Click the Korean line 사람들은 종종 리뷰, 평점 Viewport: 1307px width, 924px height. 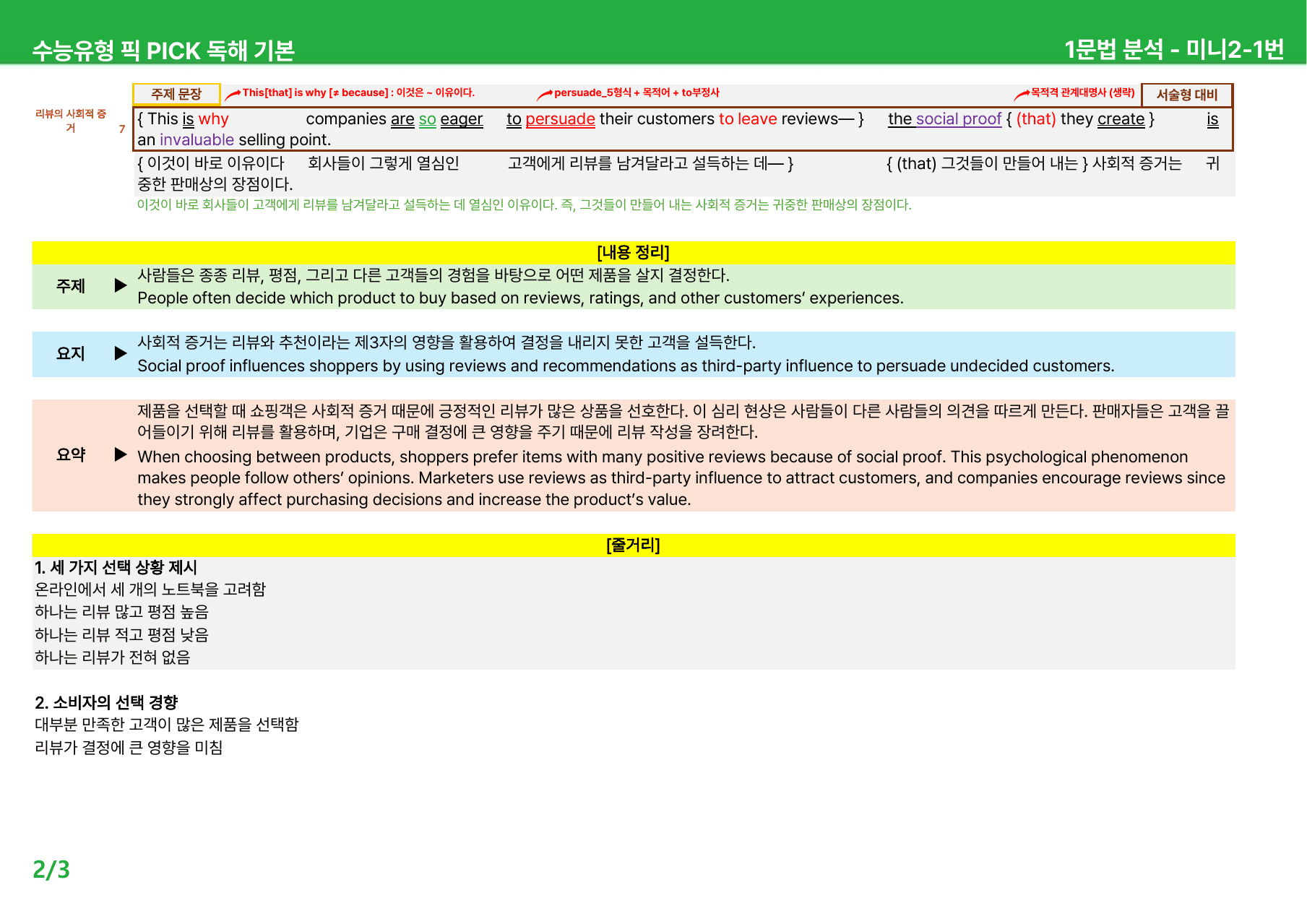point(433,275)
